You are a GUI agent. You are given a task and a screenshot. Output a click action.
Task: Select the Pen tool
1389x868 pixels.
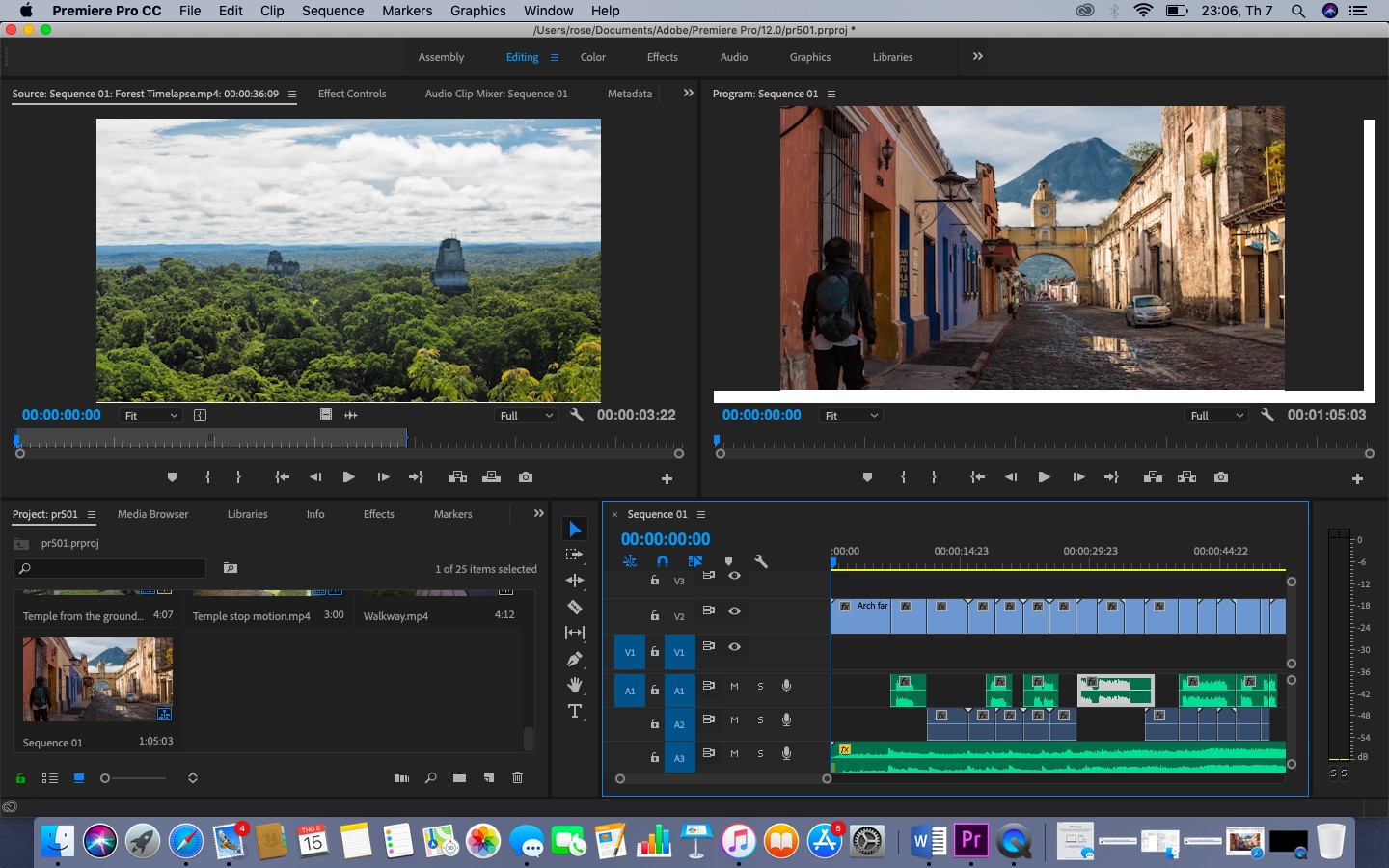(x=575, y=659)
